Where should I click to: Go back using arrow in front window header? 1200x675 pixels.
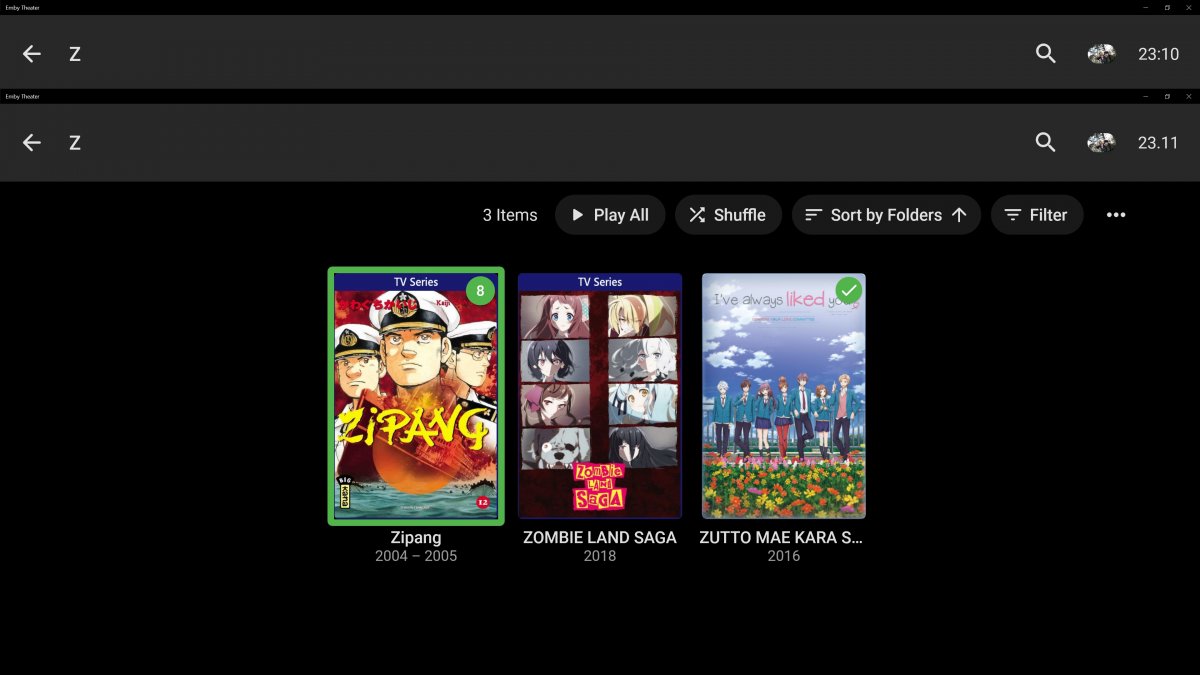point(32,143)
